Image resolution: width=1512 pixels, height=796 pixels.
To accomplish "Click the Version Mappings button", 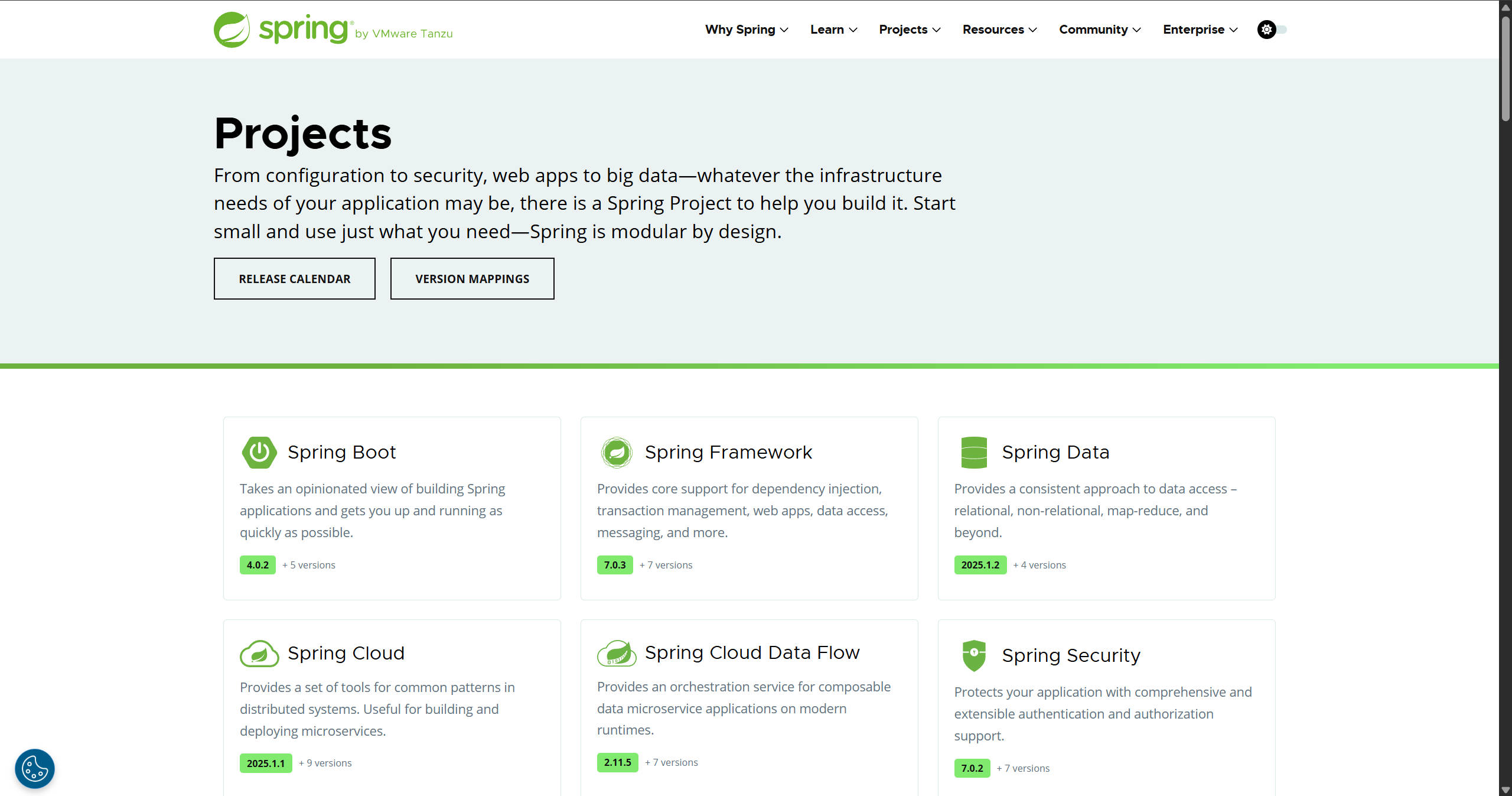I will (x=472, y=279).
